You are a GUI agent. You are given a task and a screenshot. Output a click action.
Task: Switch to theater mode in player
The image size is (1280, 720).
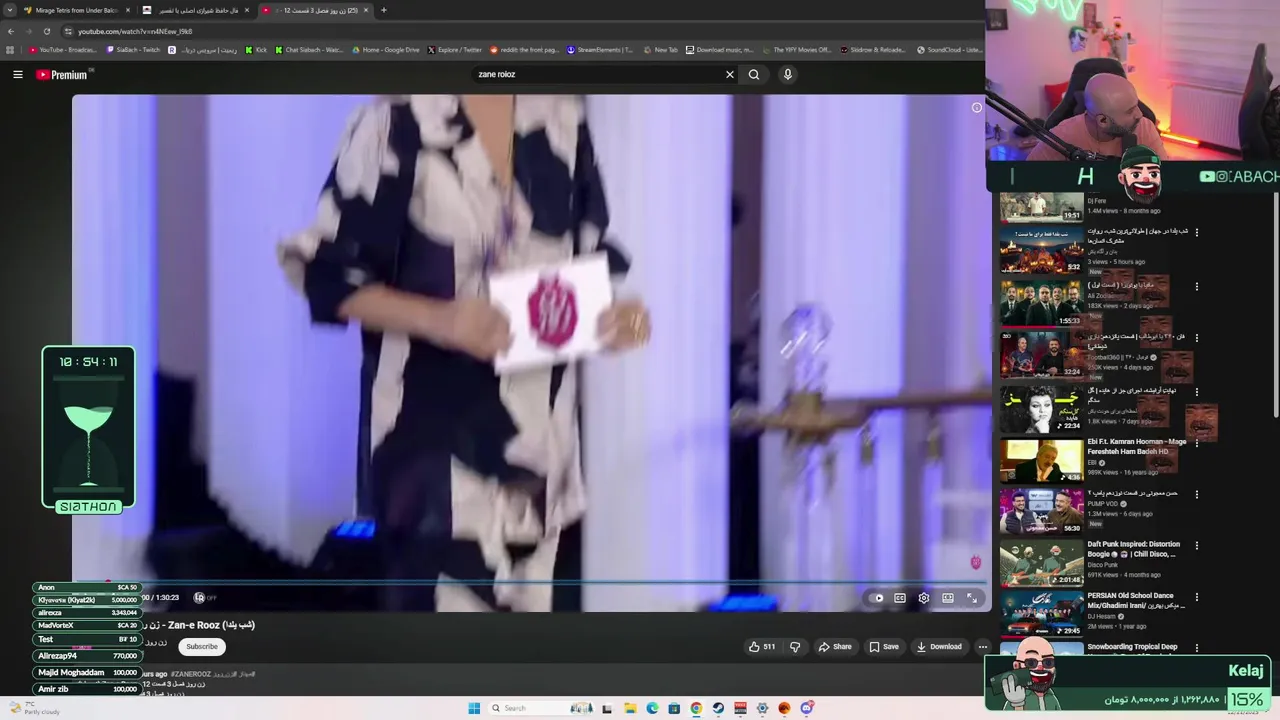coord(948,598)
